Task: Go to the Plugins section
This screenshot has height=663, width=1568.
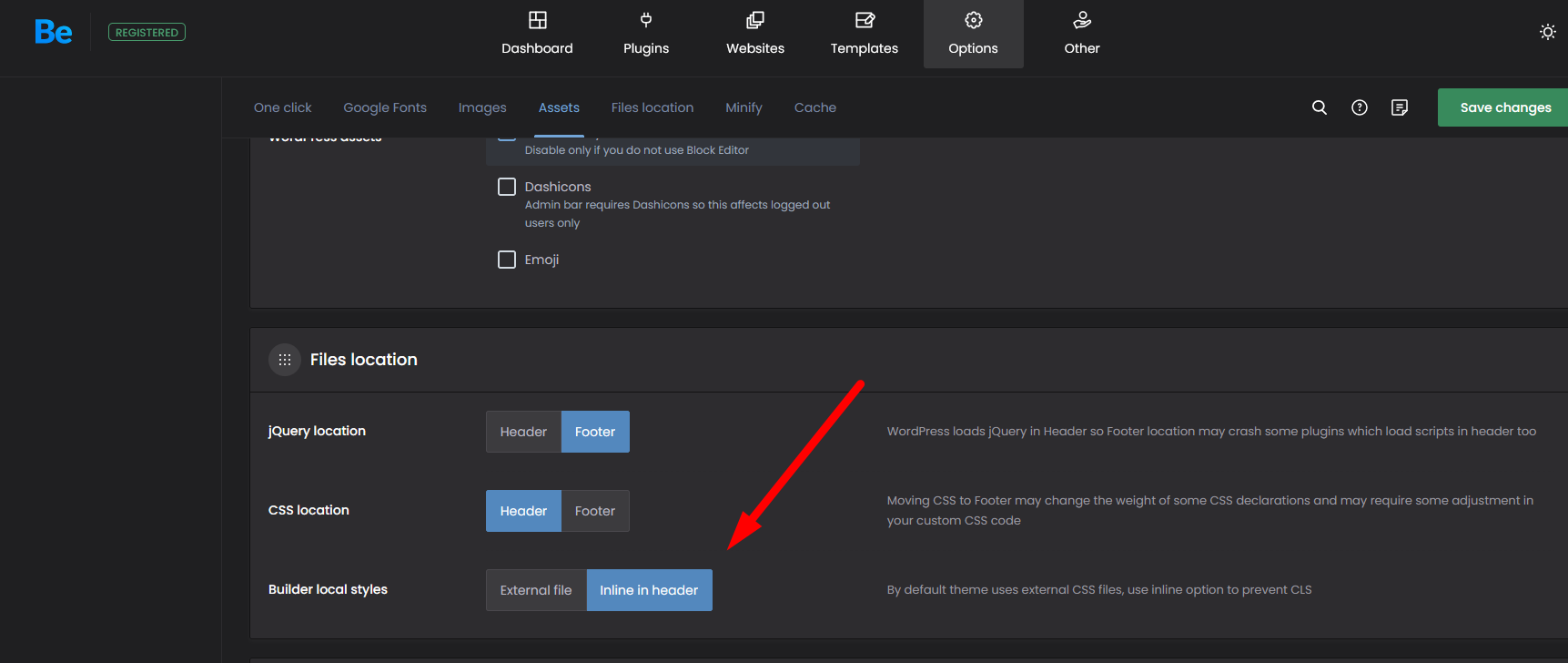Action: click(646, 34)
